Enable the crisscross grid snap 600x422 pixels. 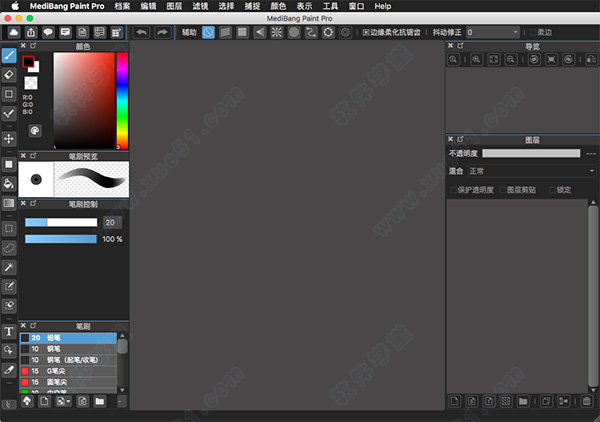coord(242,33)
